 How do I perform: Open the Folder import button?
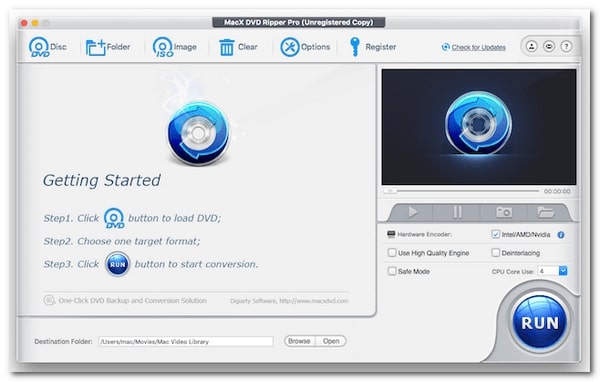tap(108, 47)
